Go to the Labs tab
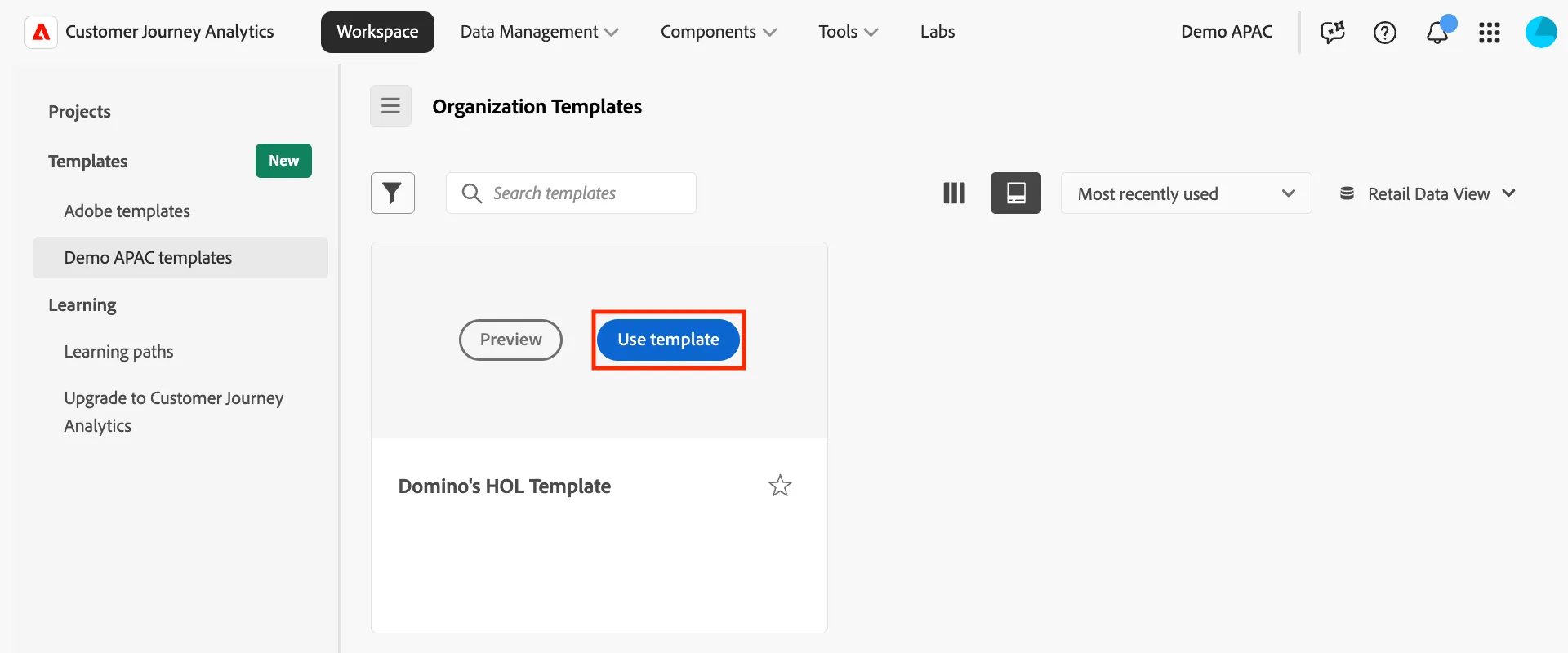The image size is (1568, 653). pos(938,32)
